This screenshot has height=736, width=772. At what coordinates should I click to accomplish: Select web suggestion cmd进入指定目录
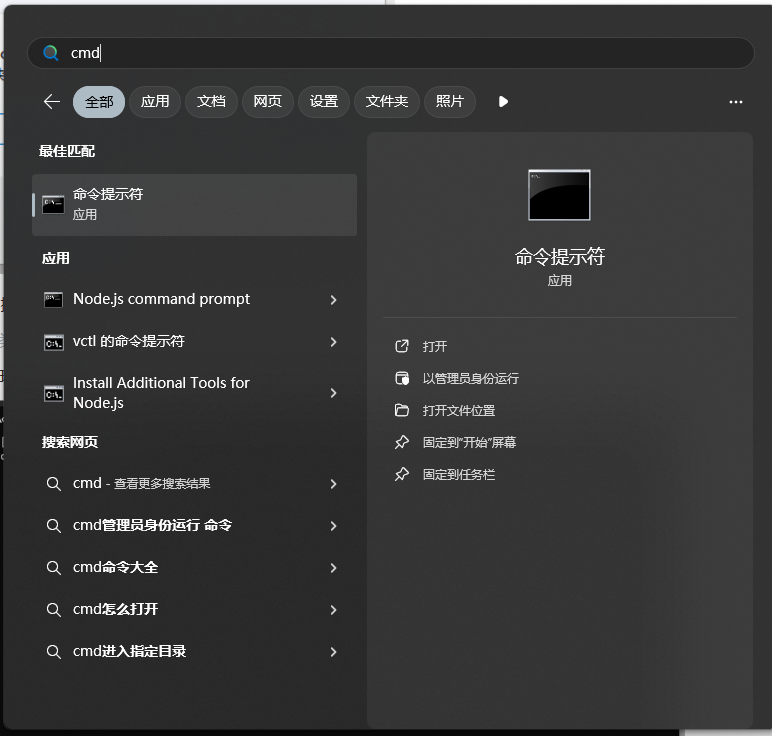(x=194, y=652)
